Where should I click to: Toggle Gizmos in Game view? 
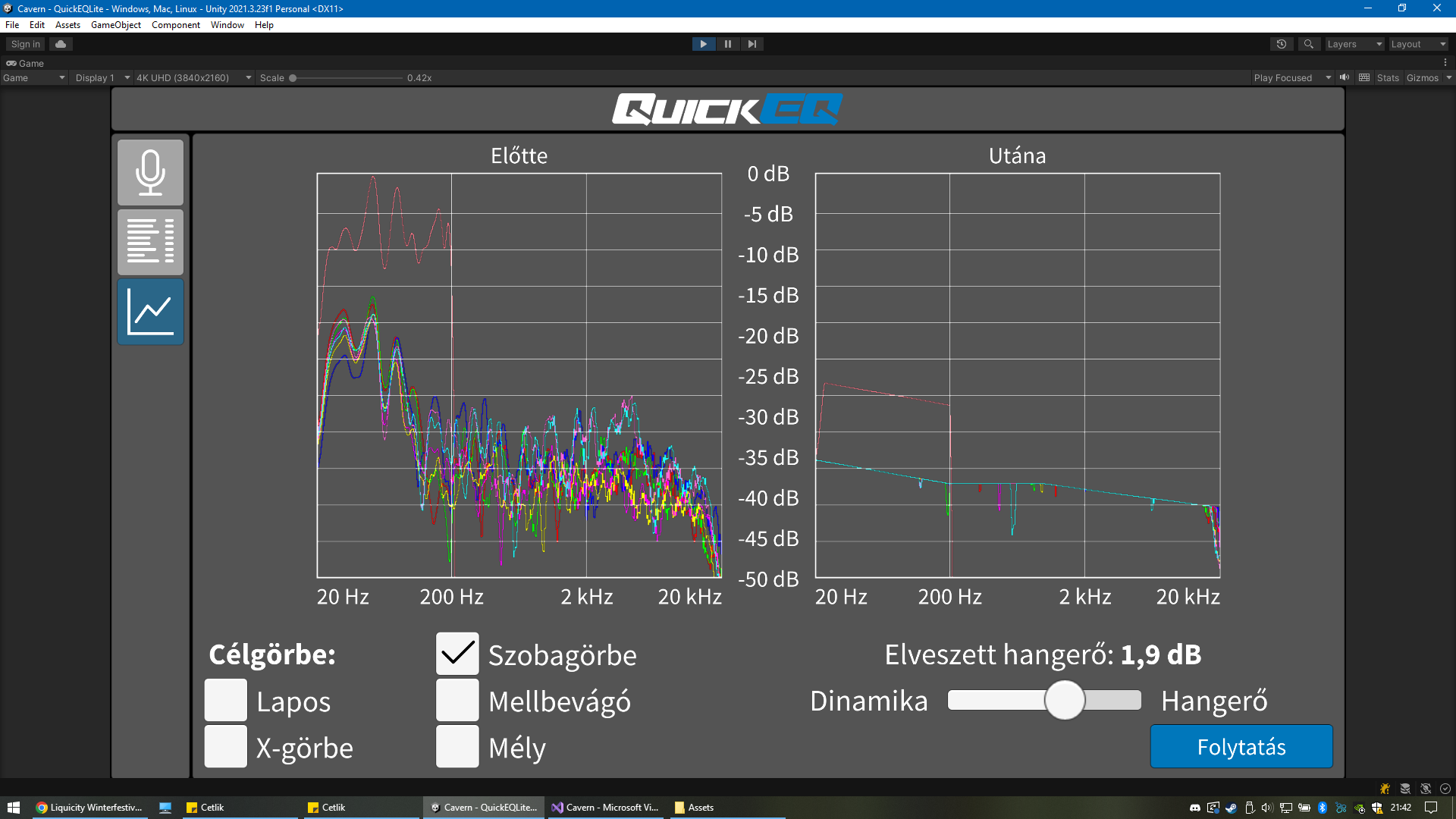click(1422, 77)
